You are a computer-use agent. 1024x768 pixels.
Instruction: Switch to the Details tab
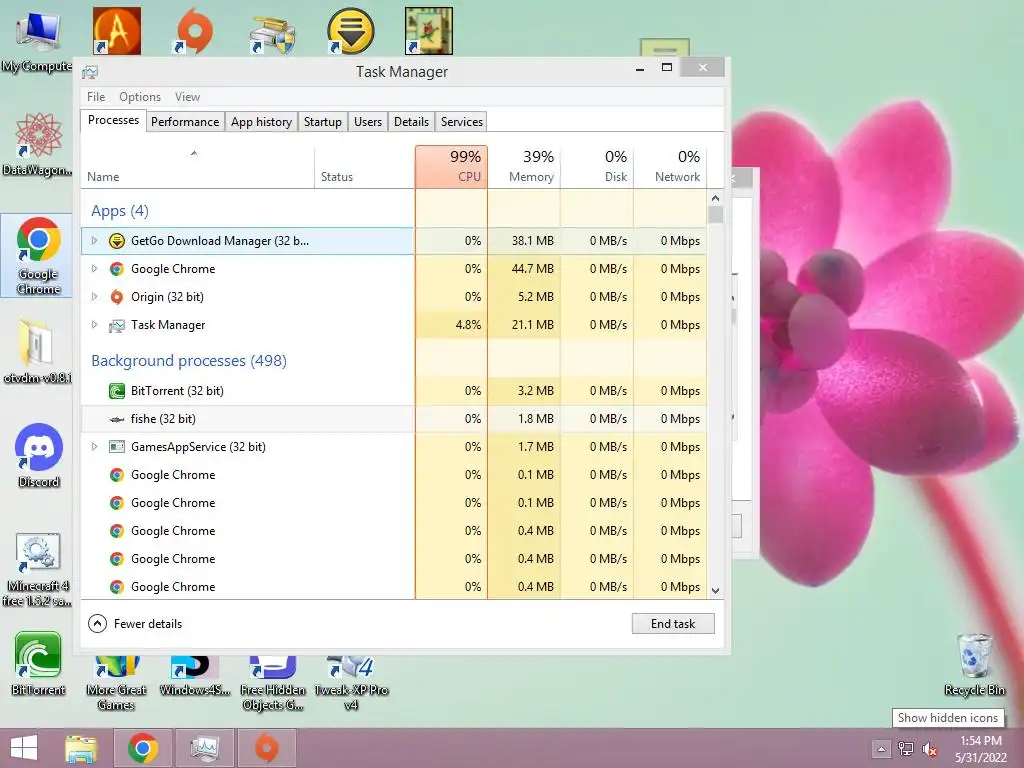[411, 122]
